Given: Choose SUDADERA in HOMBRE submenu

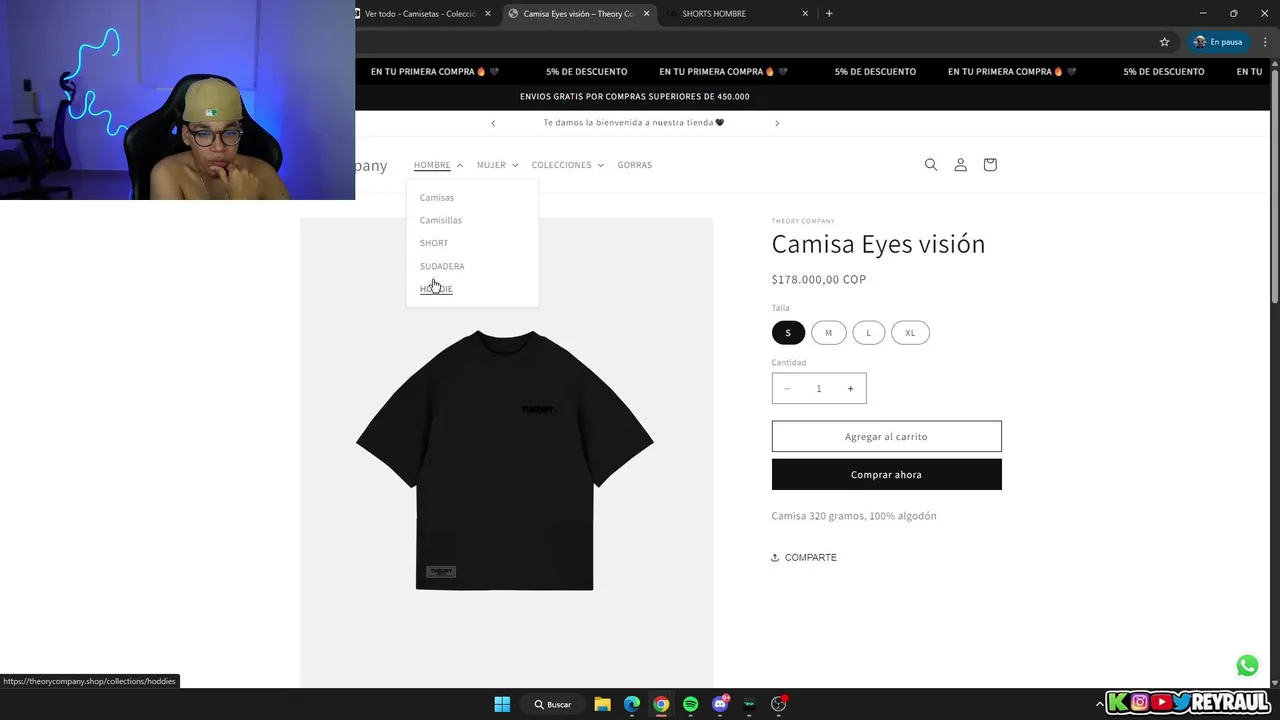Looking at the screenshot, I should [442, 266].
